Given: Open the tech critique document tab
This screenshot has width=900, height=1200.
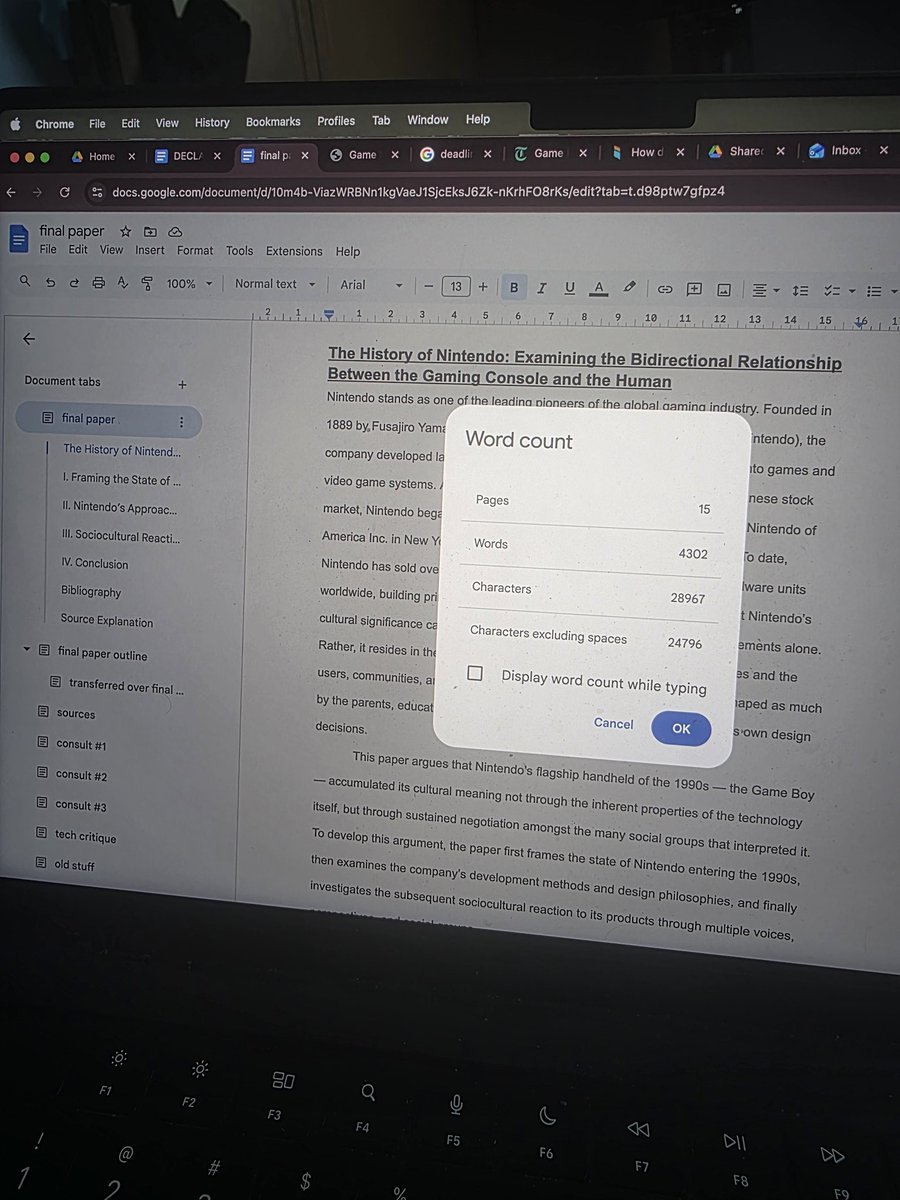Looking at the screenshot, I should [x=85, y=836].
